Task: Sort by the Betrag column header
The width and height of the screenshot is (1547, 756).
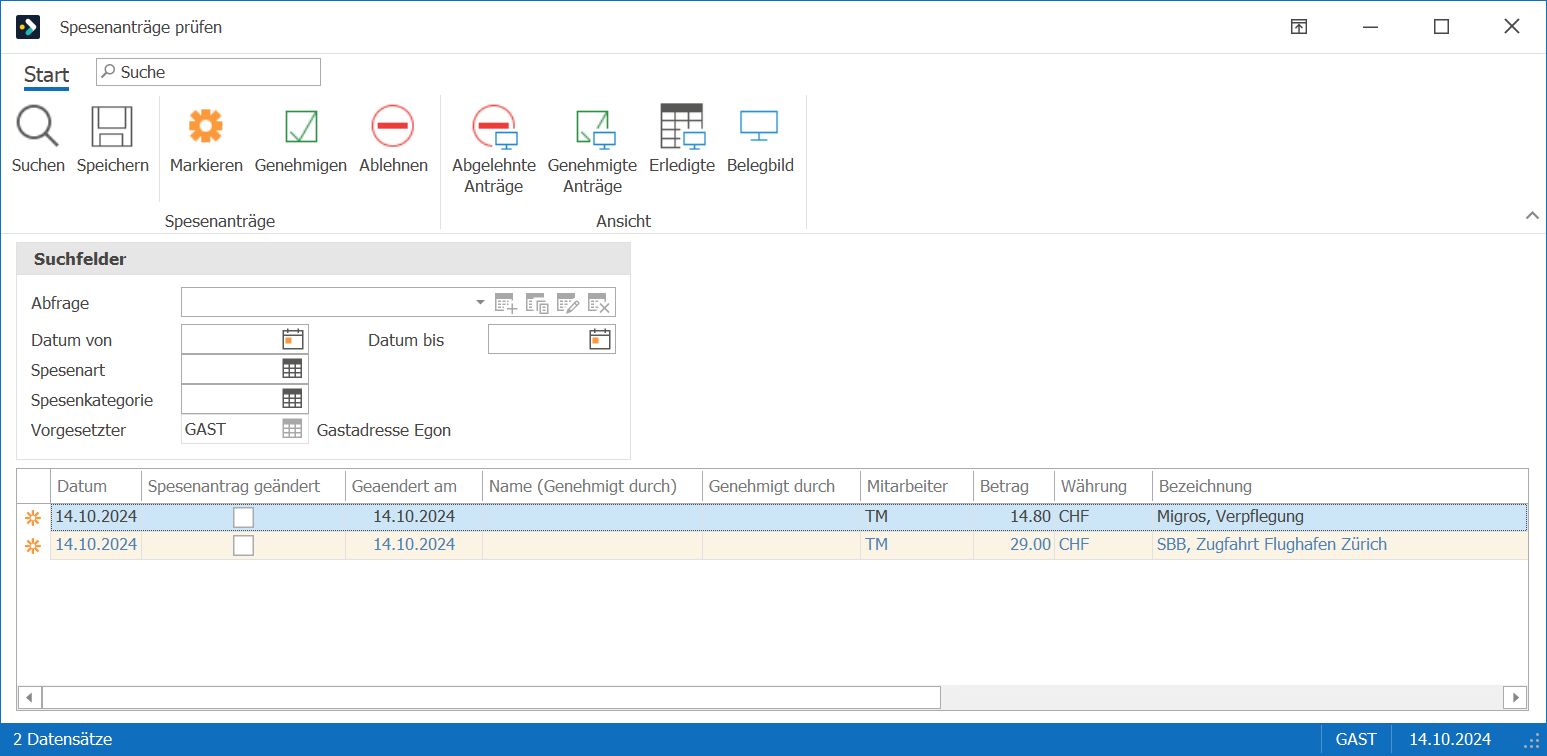Action: (x=1014, y=486)
